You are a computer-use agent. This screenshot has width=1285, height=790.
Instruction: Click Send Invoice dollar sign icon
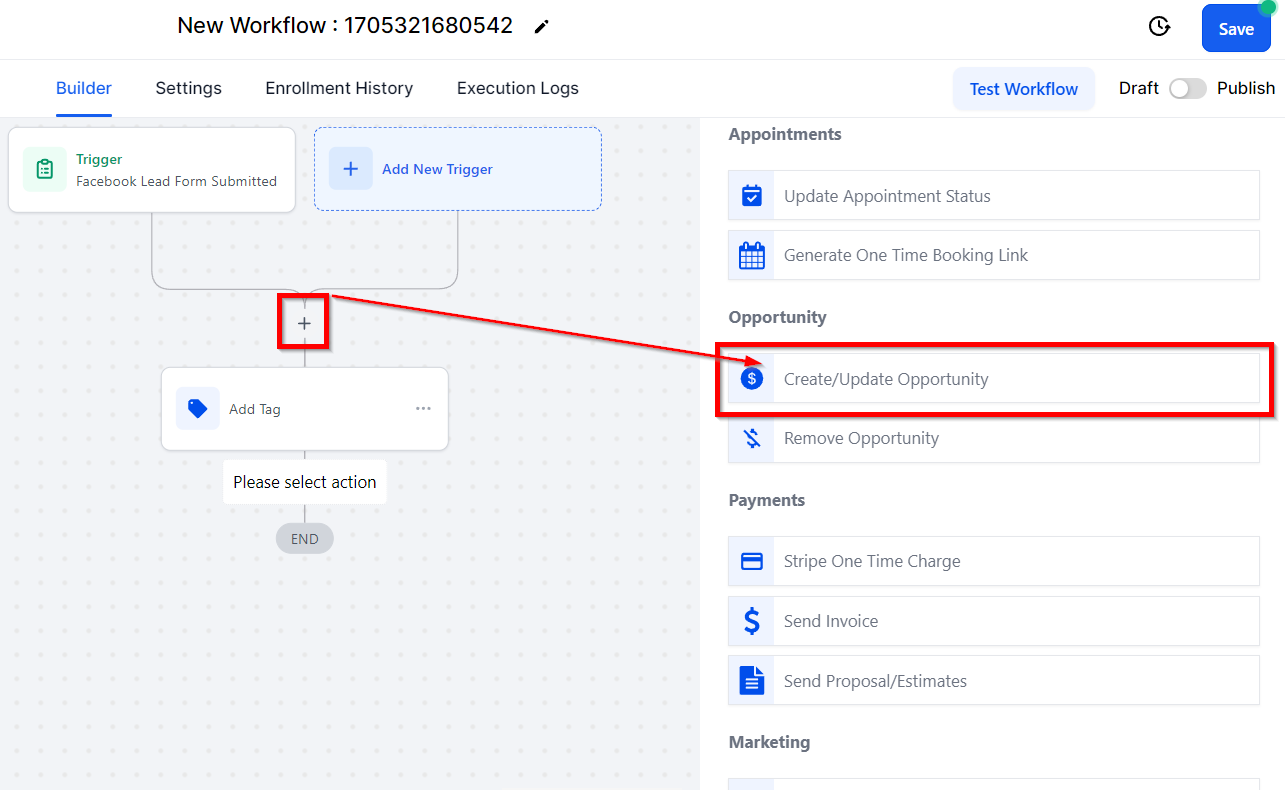[x=752, y=621]
